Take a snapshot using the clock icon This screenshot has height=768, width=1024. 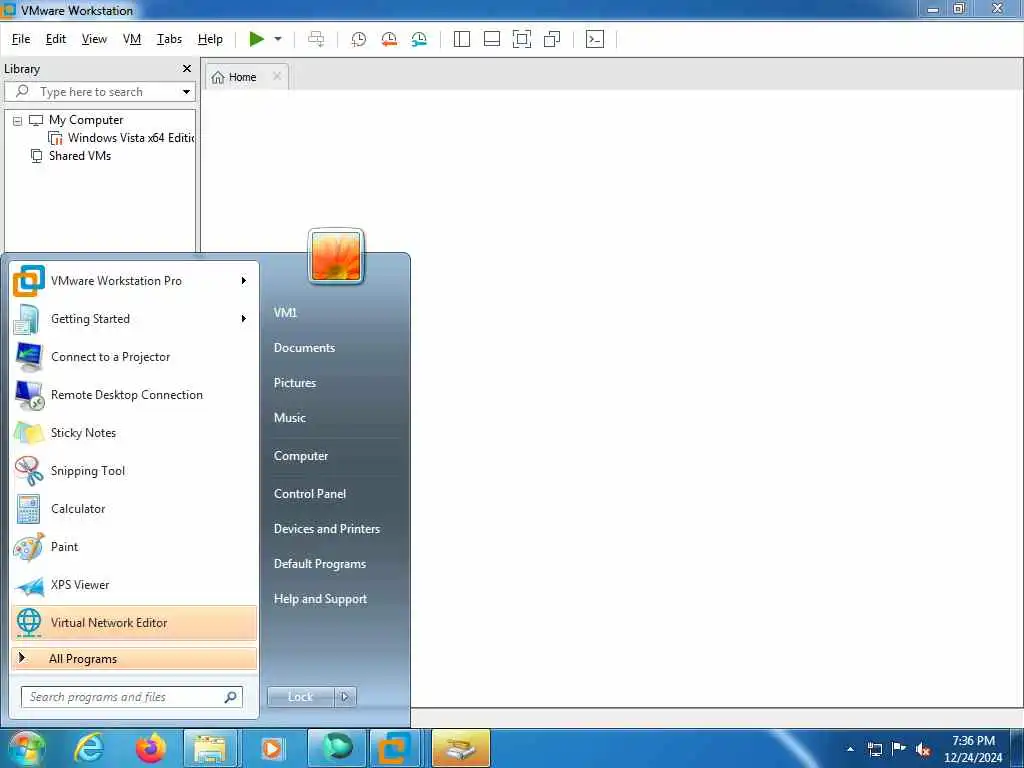pos(359,39)
